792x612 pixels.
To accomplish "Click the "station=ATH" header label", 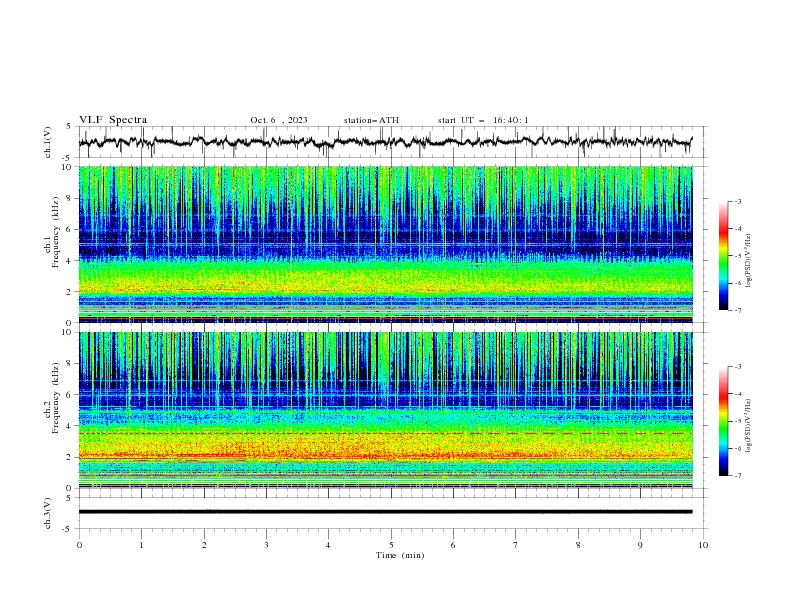I will (x=371, y=120).
